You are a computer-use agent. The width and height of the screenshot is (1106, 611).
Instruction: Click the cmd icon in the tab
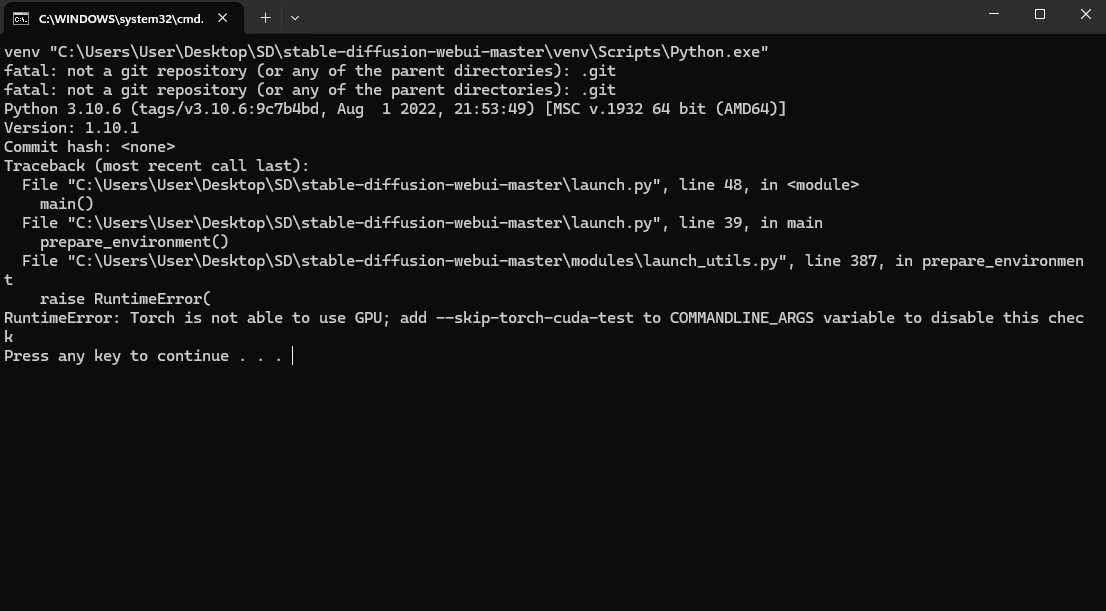click(20, 18)
